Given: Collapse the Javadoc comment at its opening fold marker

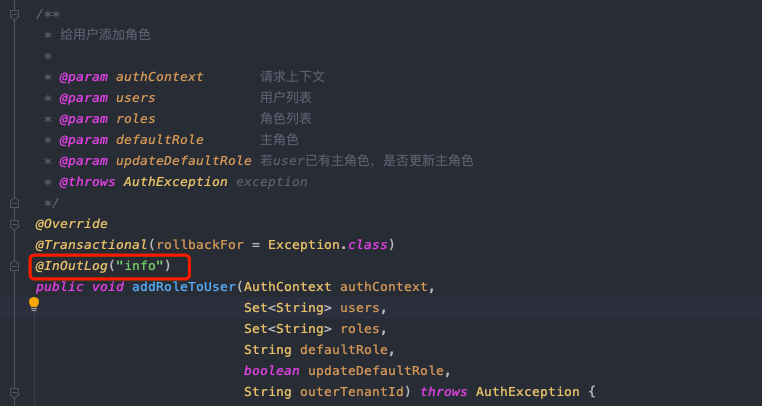Looking at the screenshot, I should click(x=15, y=15).
